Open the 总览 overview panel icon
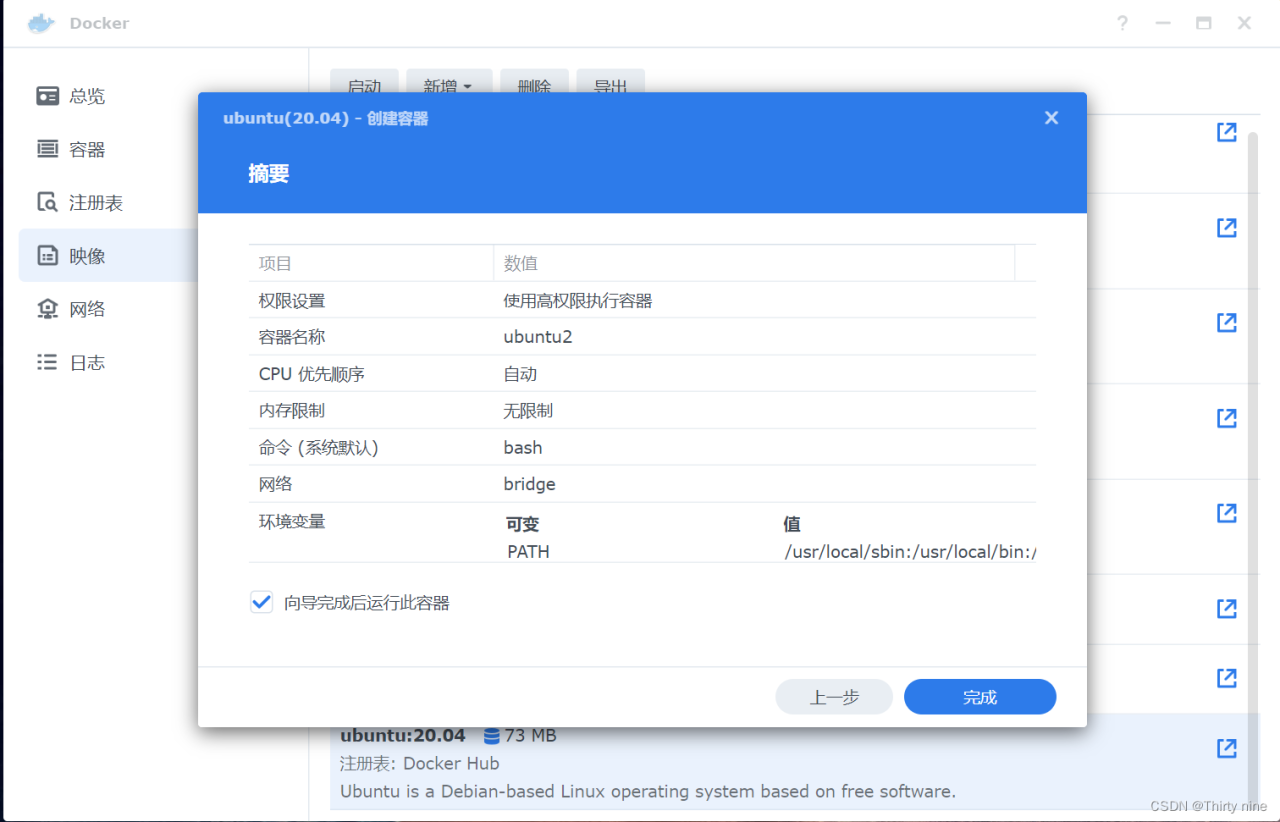Viewport: 1280px width, 822px height. click(46, 95)
